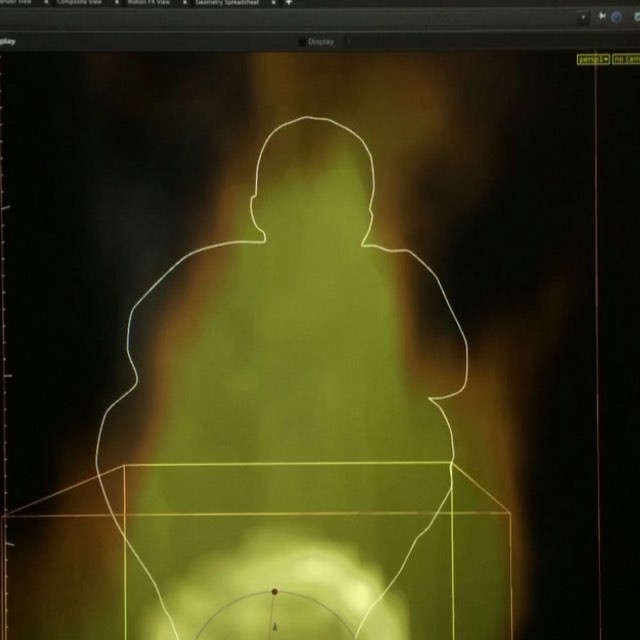Expand the path bar dropdown arrow
Image resolution: width=640 pixels, height=640 pixels.
pos(583,18)
